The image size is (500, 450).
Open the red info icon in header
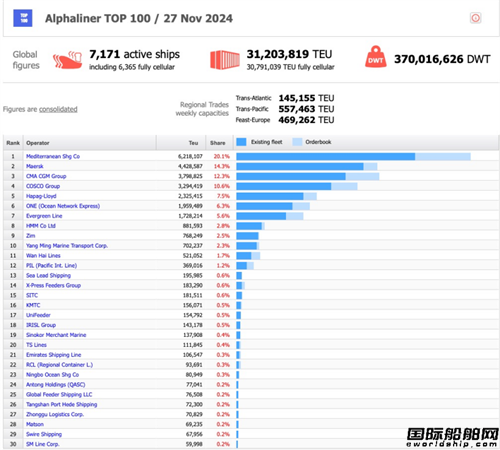[475, 18]
